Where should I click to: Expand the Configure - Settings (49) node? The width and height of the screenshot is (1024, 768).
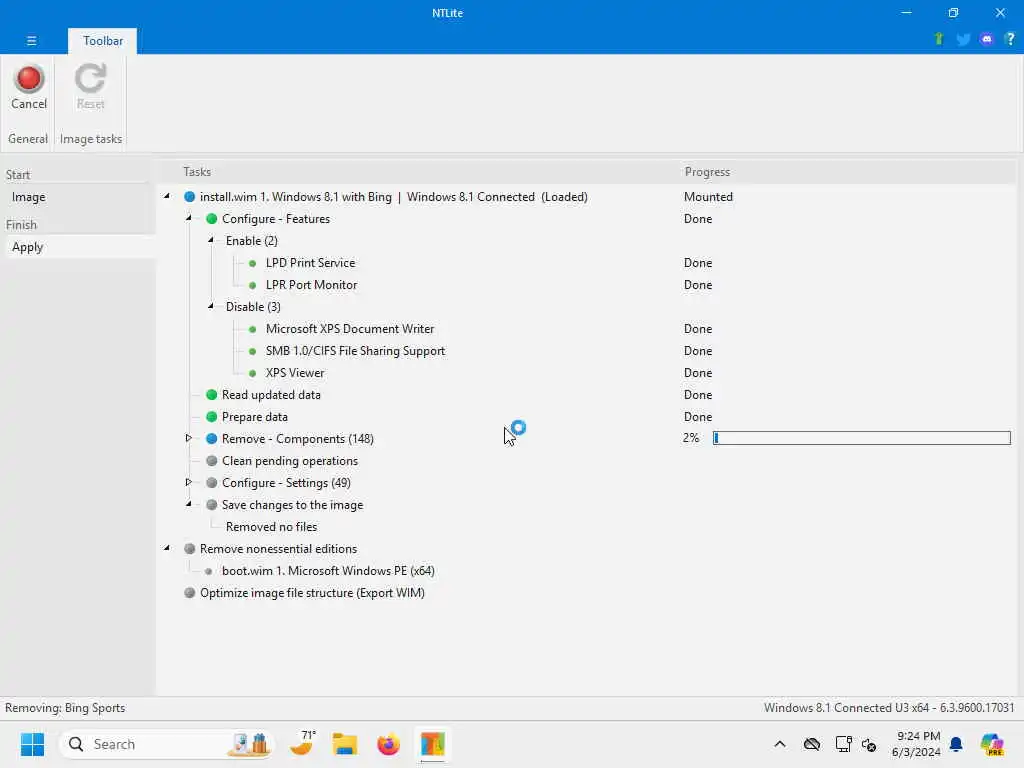click(189, 482)
